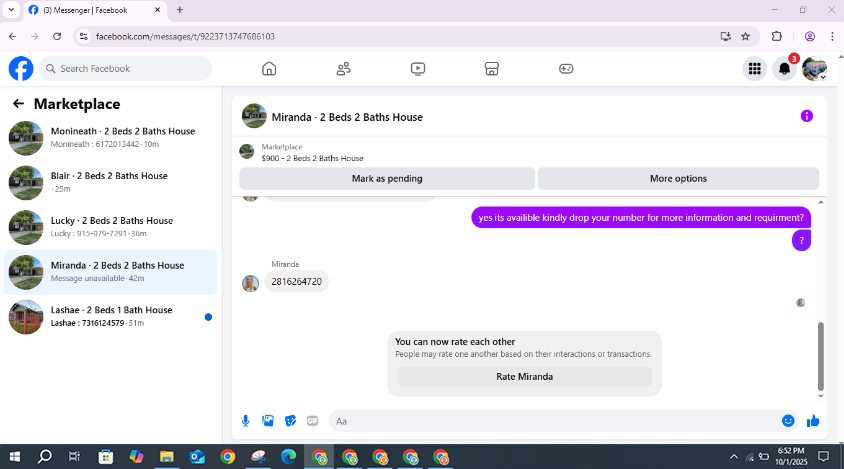Viewport: 844px width, 469px height.
Task: Open Facebook home logo
Action: (x=21, y=69)
